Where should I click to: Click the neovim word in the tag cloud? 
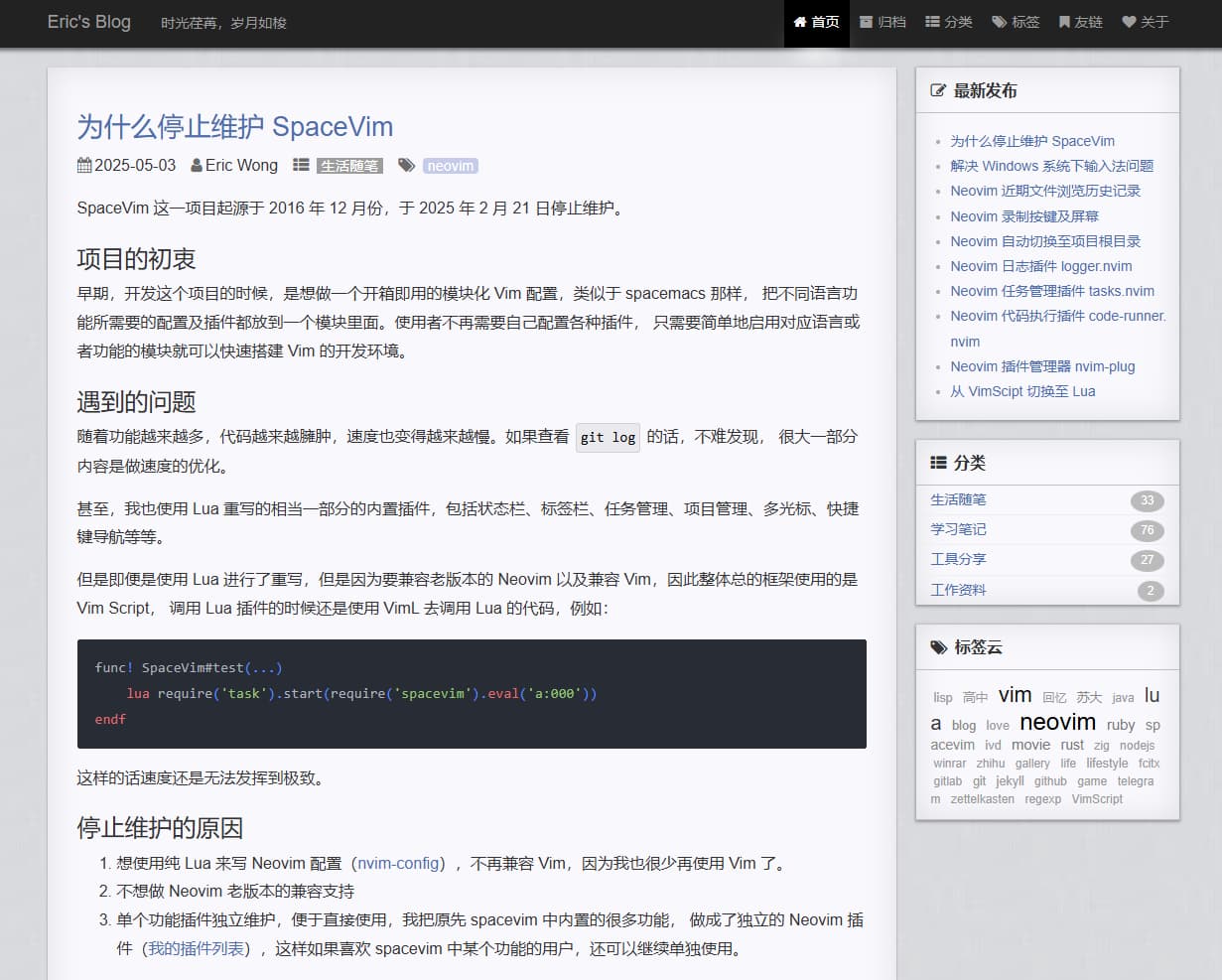(1057, 722)
